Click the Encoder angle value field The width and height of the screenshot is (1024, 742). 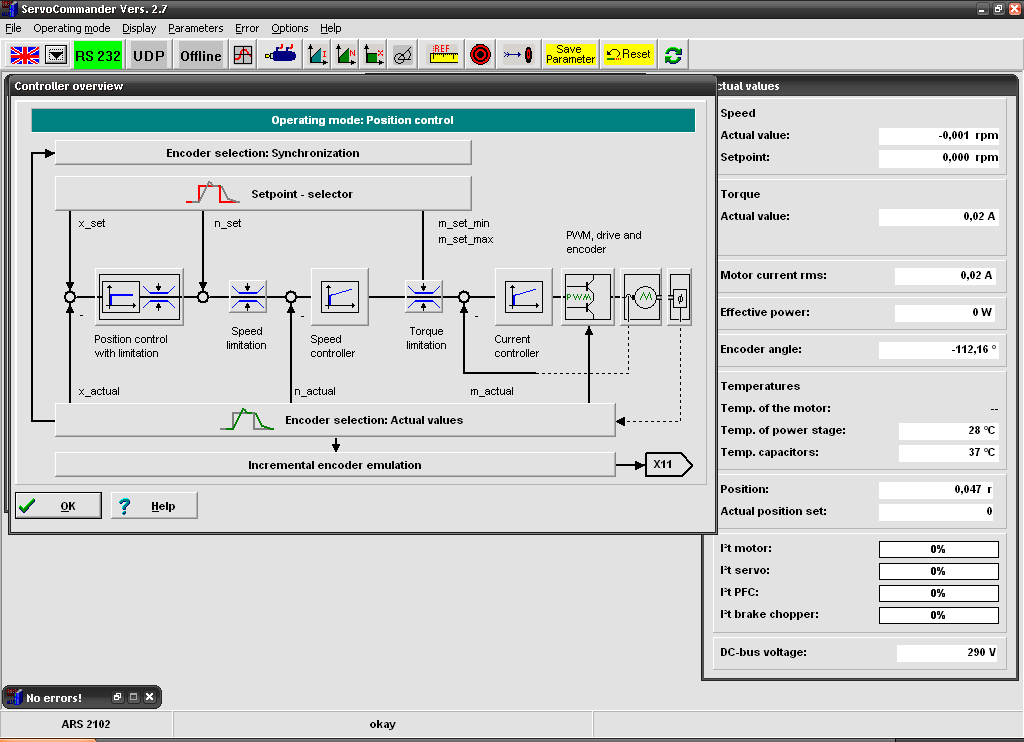[x=938, y=349]
